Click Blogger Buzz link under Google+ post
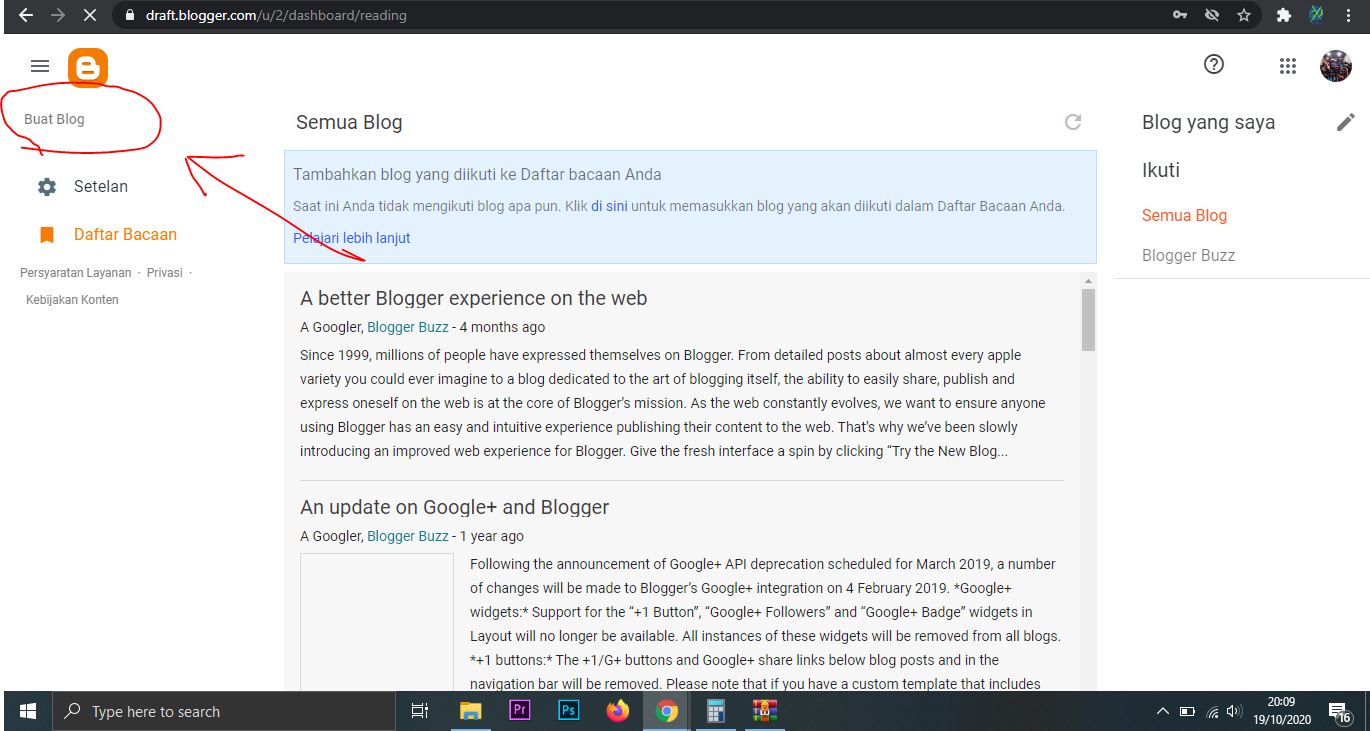This screenshot has height=731, width=1370. (x=408, y=536)
